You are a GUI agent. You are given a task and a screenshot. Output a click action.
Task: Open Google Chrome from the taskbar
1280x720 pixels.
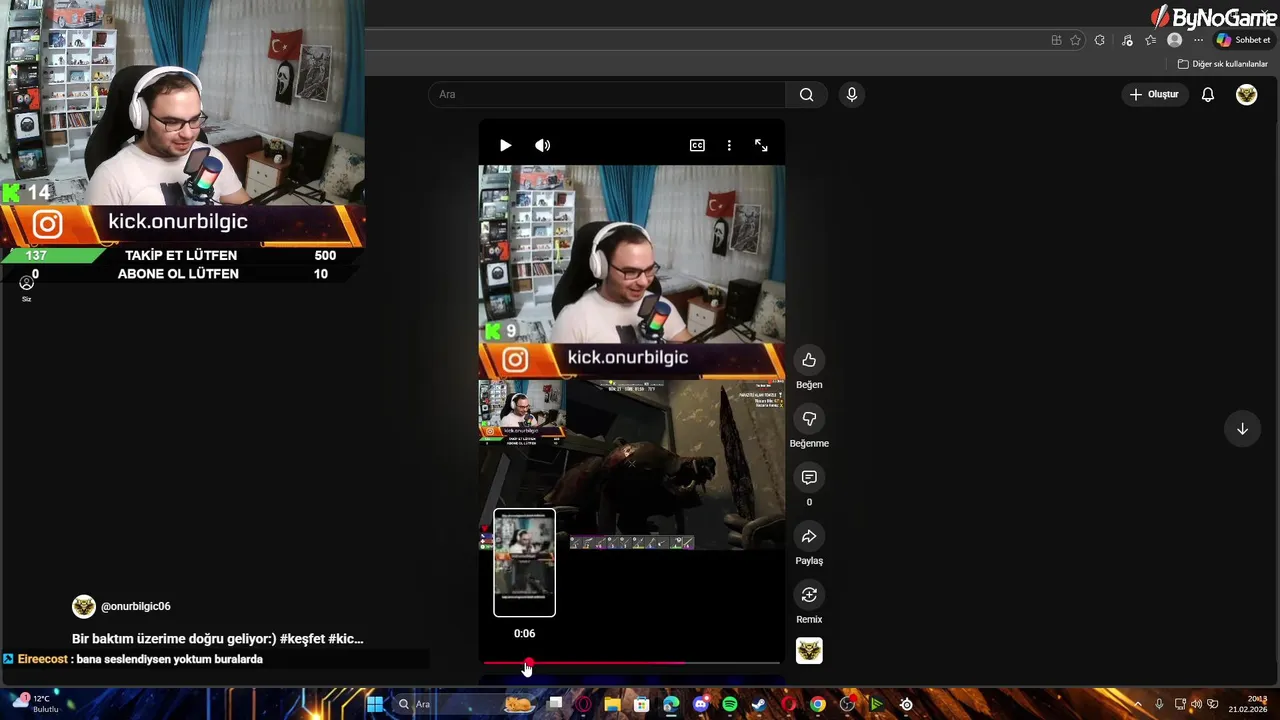pyautogui.click(x=818, y=704)
